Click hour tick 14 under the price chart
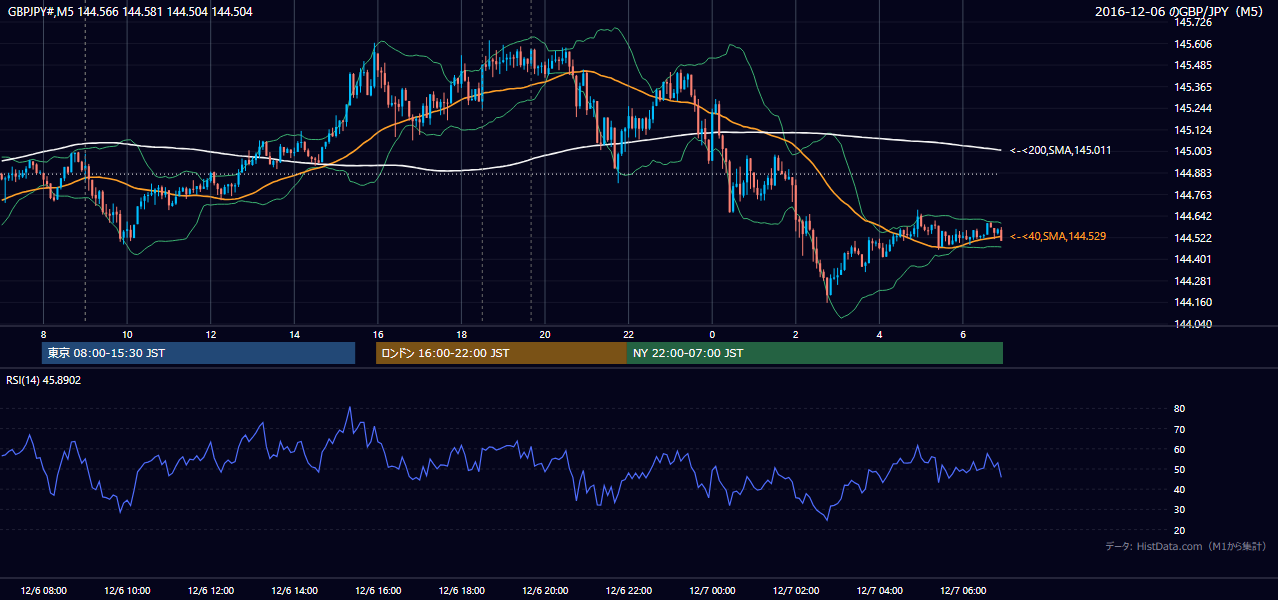The height and width of the screenshot is (600, 1278). point(294,334)
